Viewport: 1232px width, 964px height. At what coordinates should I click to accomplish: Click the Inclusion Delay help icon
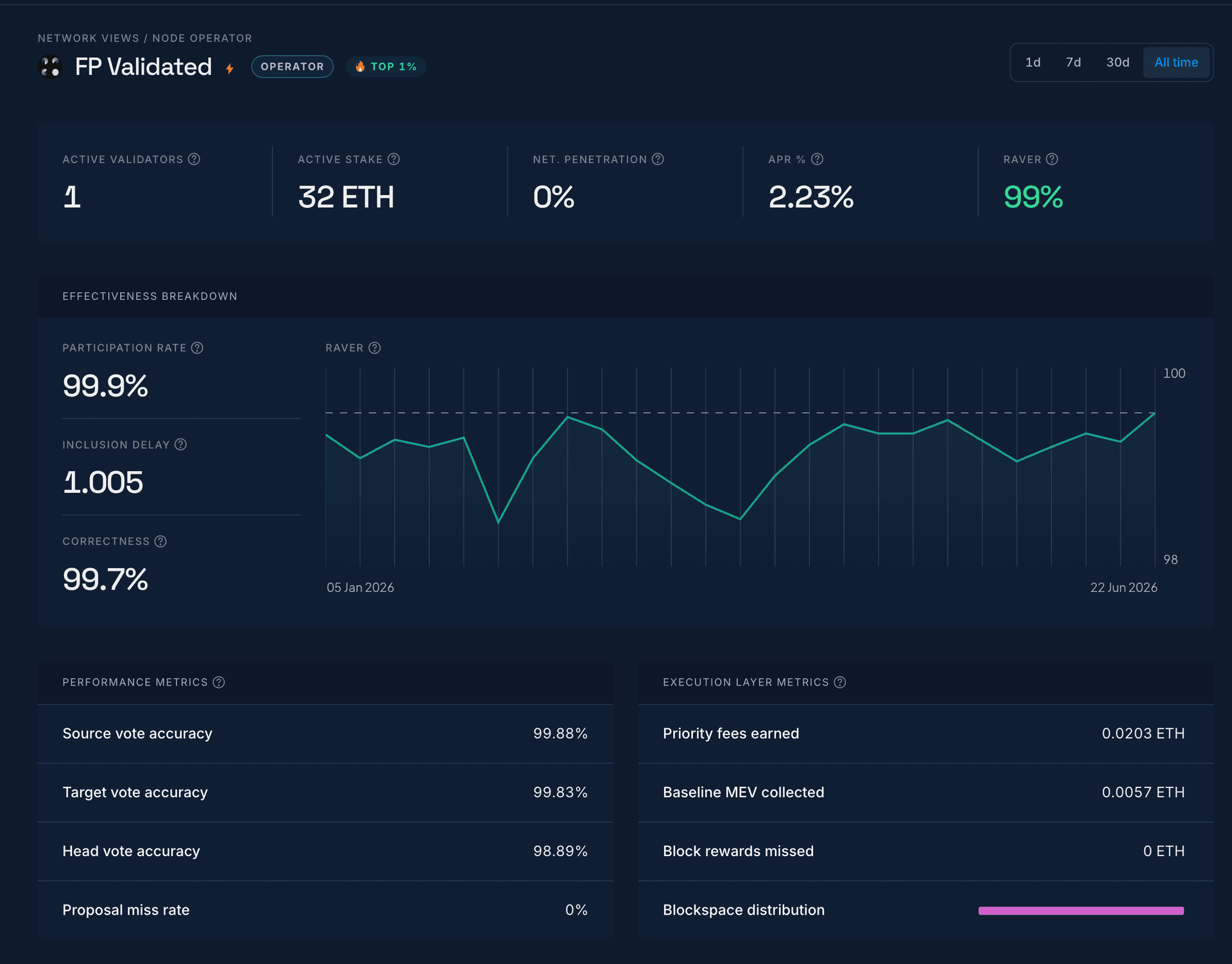pyautogui.click(x=180, y=445)
